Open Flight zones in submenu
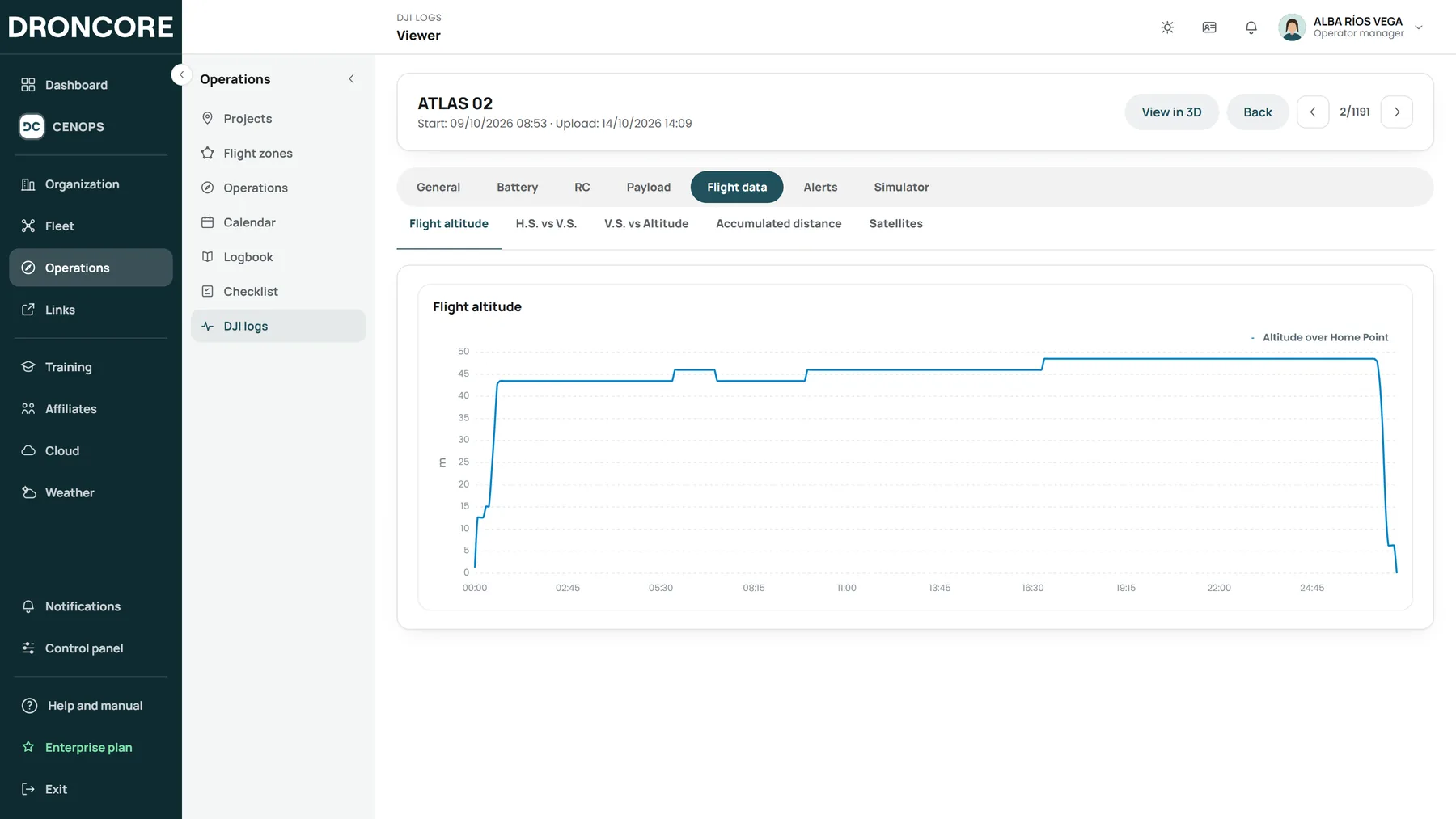Viewport: 1456px width, 819px height. [278, 154]
